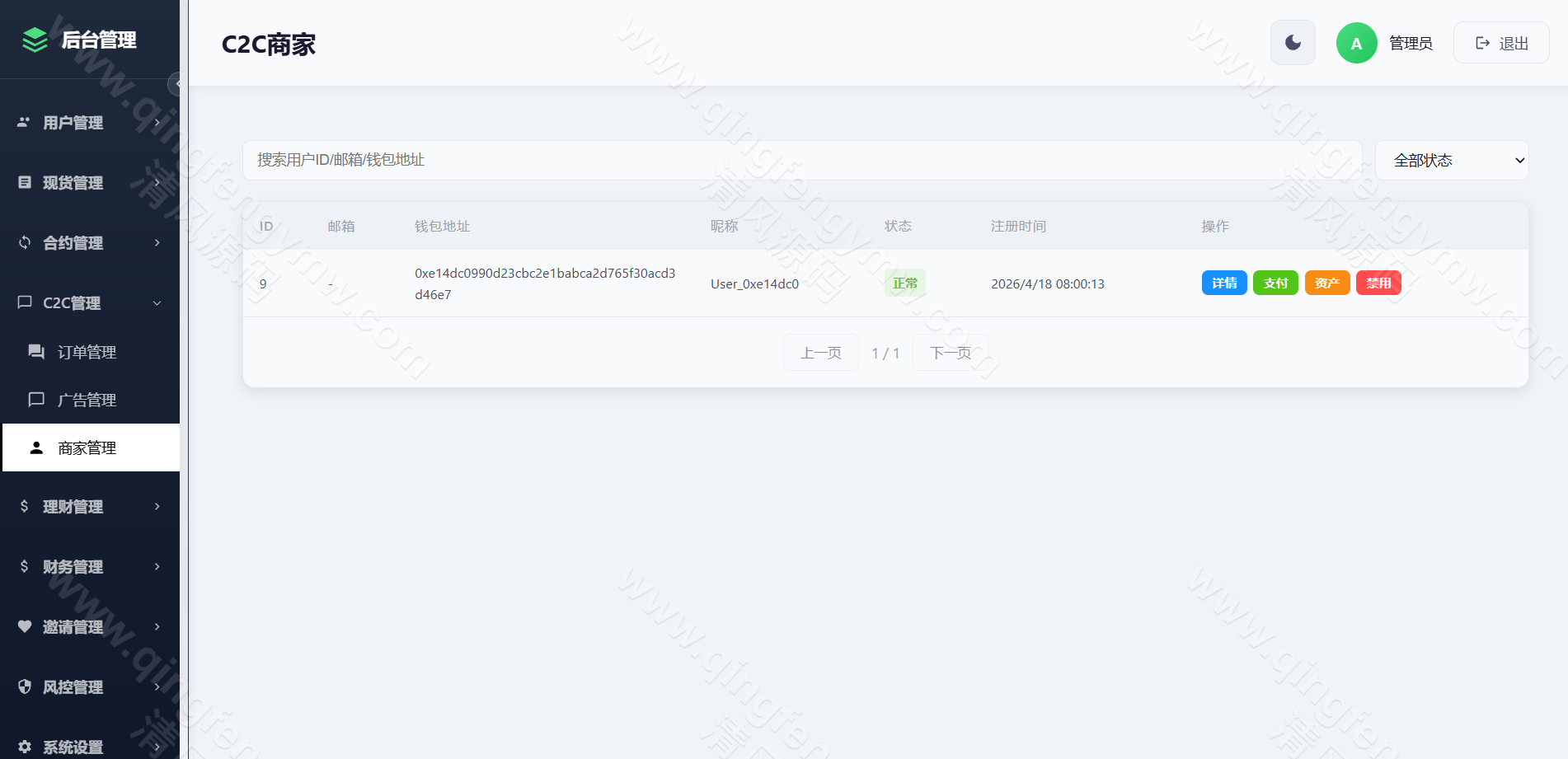1568x759 pixels.
Task: Collapse the sidebar with the arrow handle
Action: pyautogui.click(x=175, y=83)
